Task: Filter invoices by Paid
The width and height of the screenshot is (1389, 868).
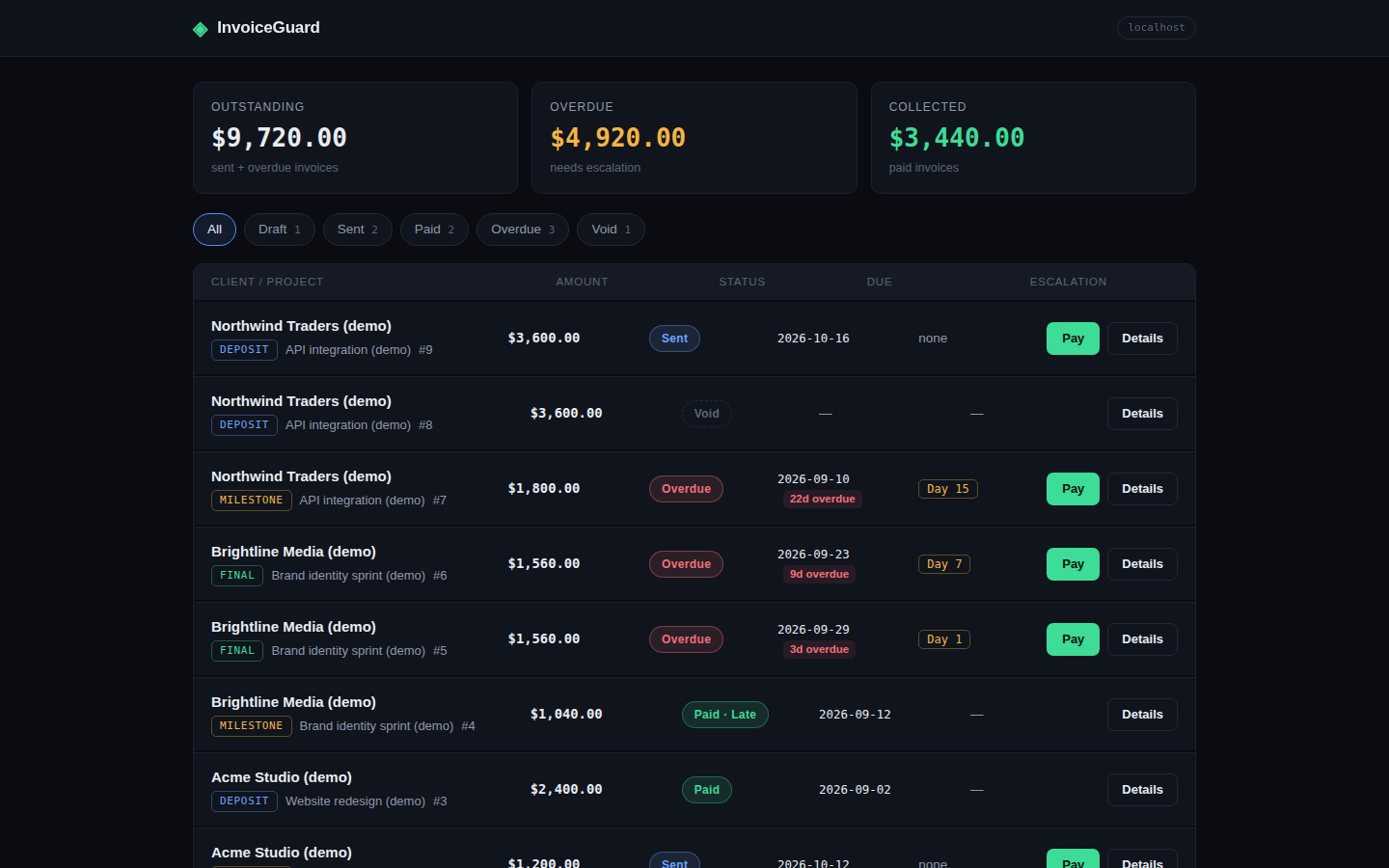Action: pyautogui.click(x=434, y=230)
